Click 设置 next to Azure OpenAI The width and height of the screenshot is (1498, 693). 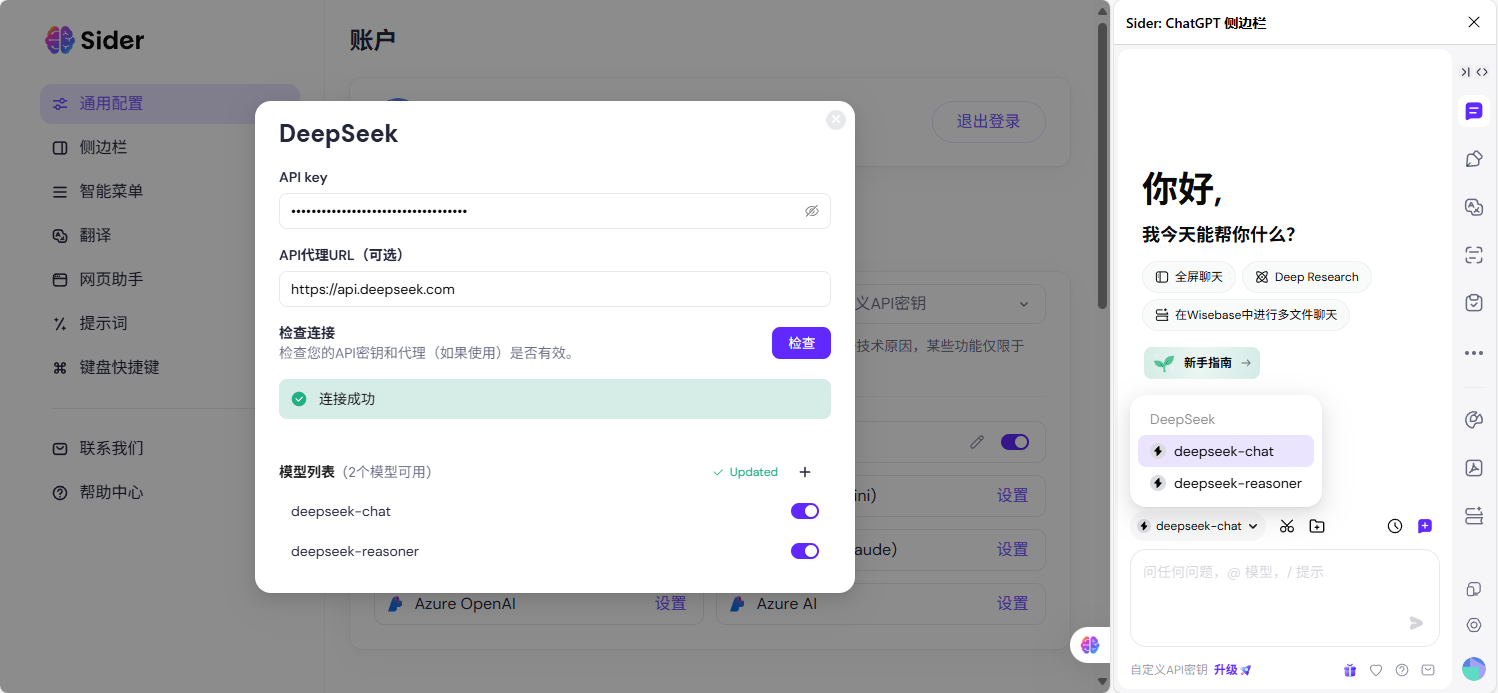(x=671, y=604)
